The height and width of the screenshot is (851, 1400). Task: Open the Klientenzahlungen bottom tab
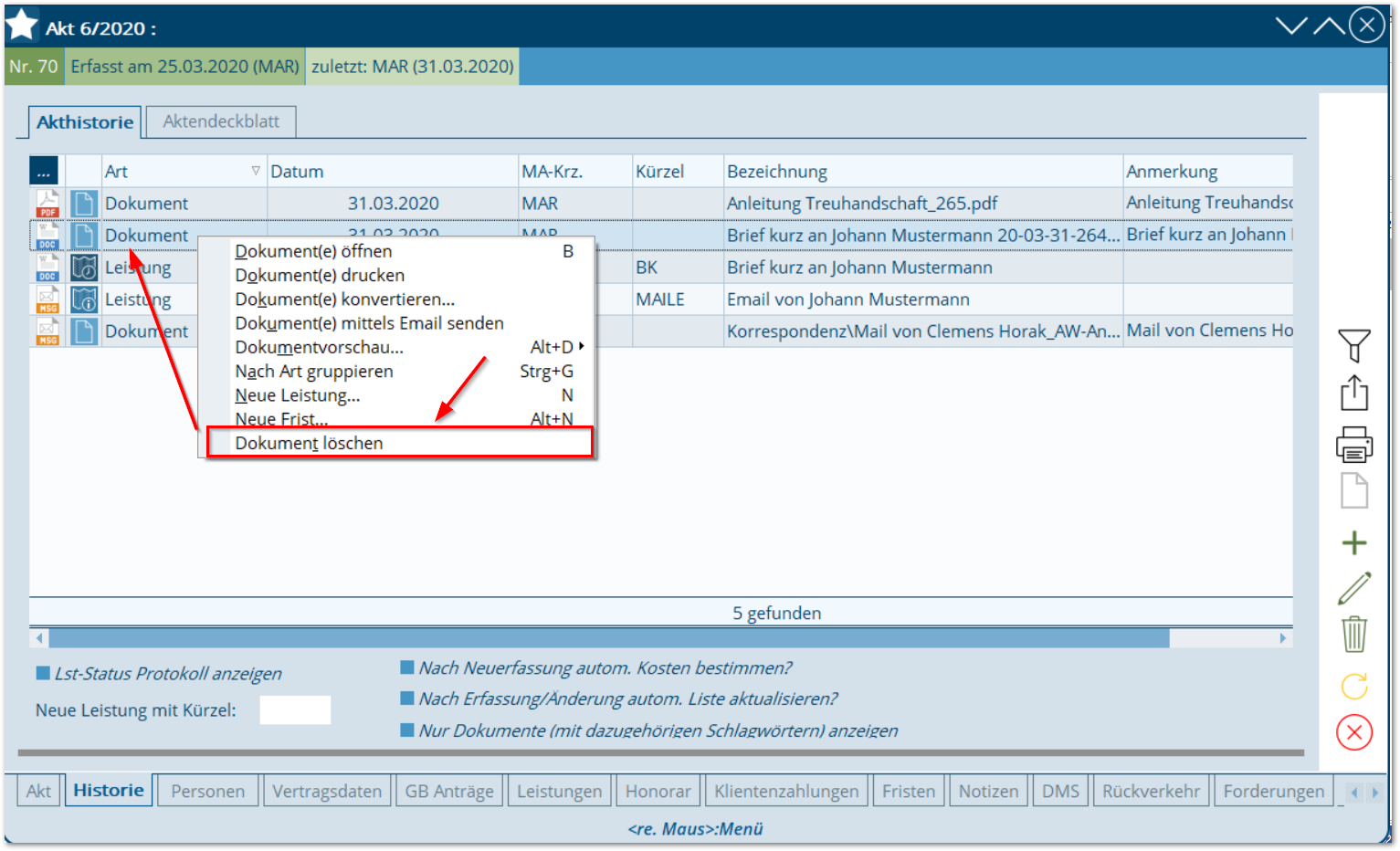tap(786, 791)
